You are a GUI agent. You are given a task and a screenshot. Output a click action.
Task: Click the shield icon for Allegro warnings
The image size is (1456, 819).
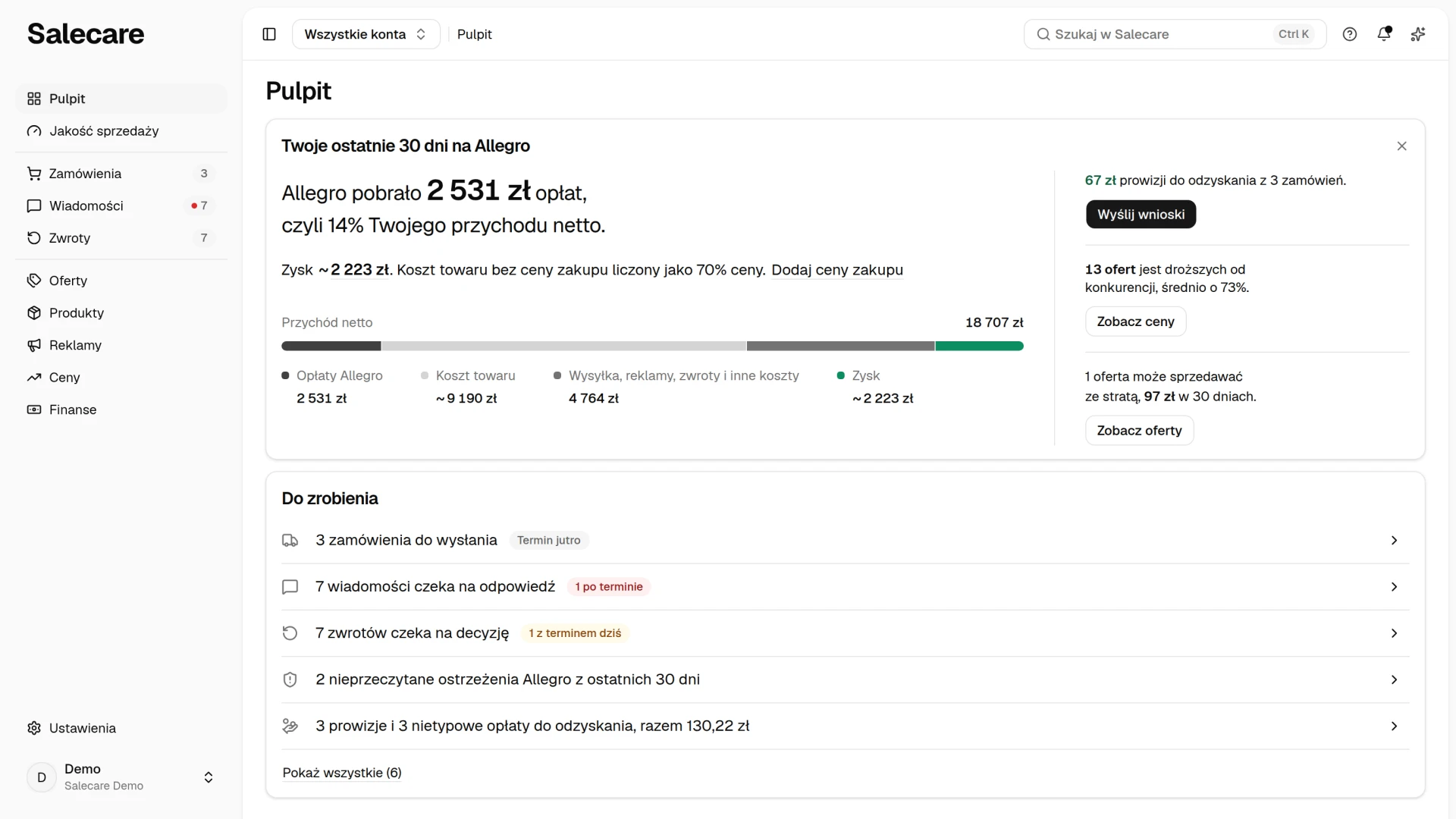290,679
